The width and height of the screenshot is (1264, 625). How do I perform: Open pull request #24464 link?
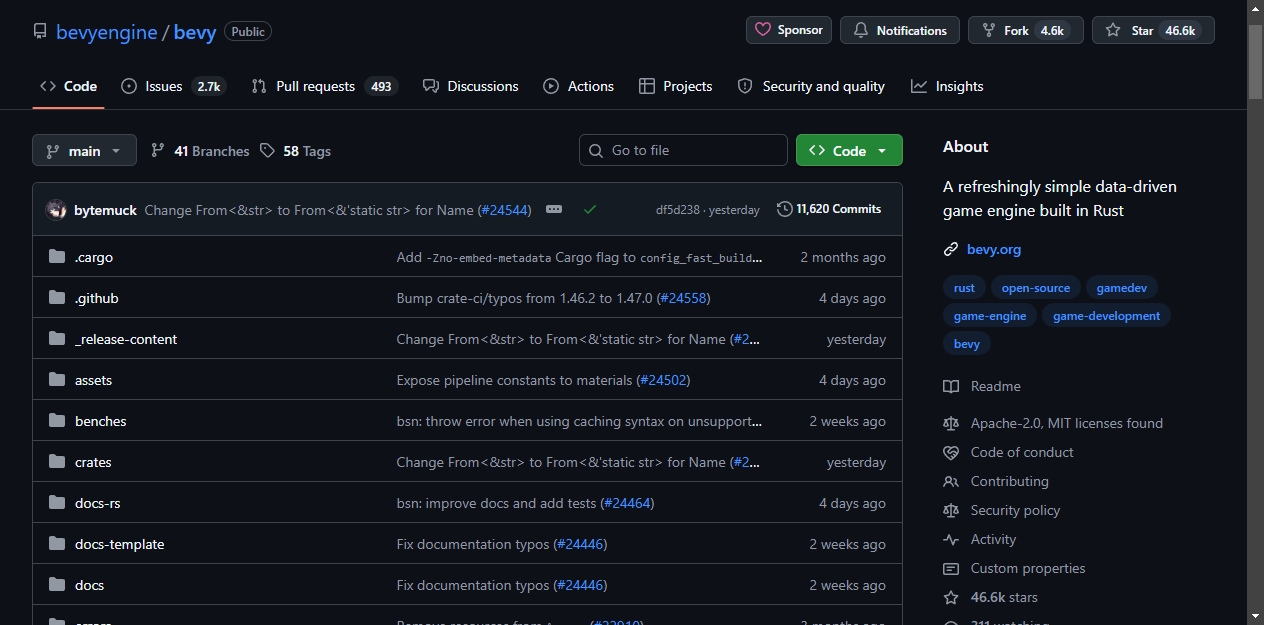coord(626,503)
